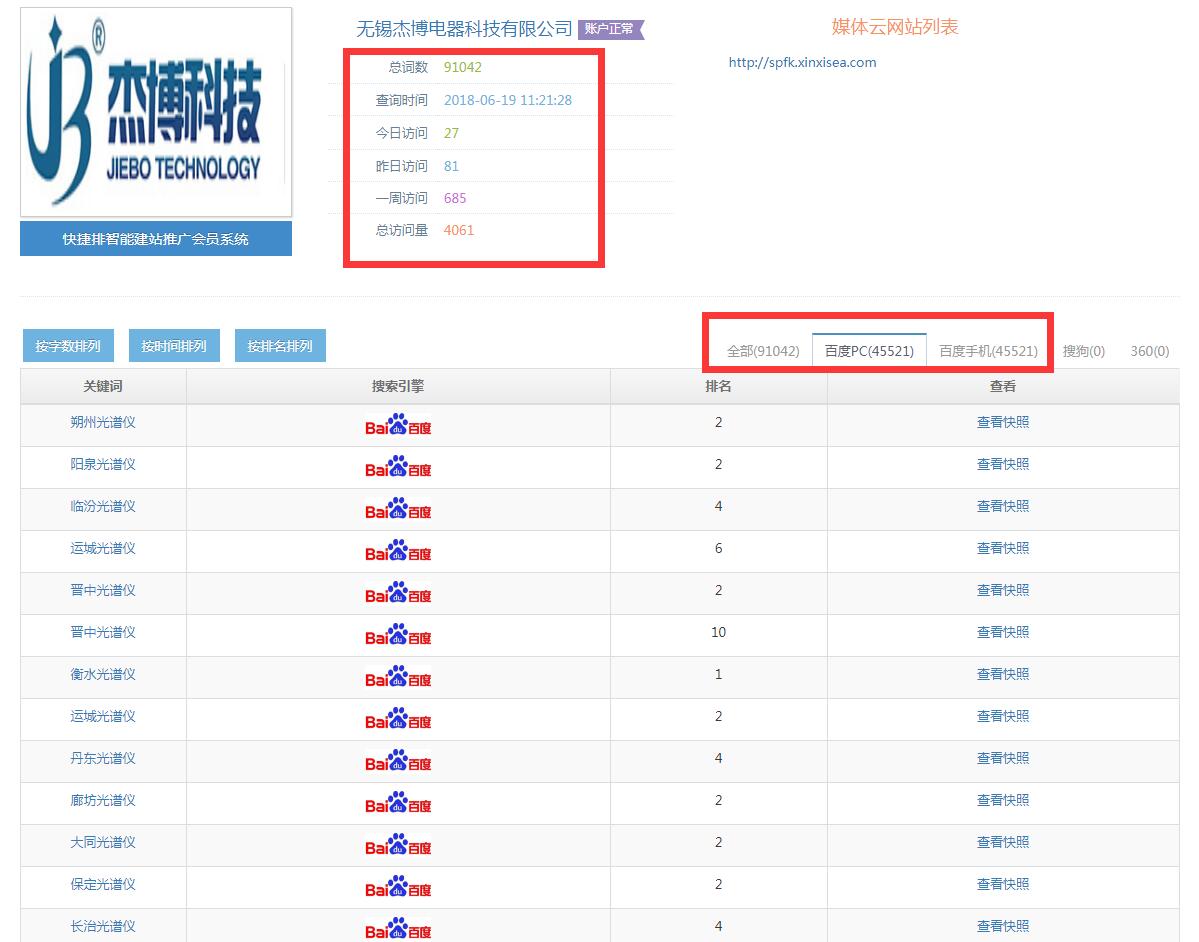
Task: Click Baidu logo in 廊坊光谱仪 row
Action: (398, 804)
